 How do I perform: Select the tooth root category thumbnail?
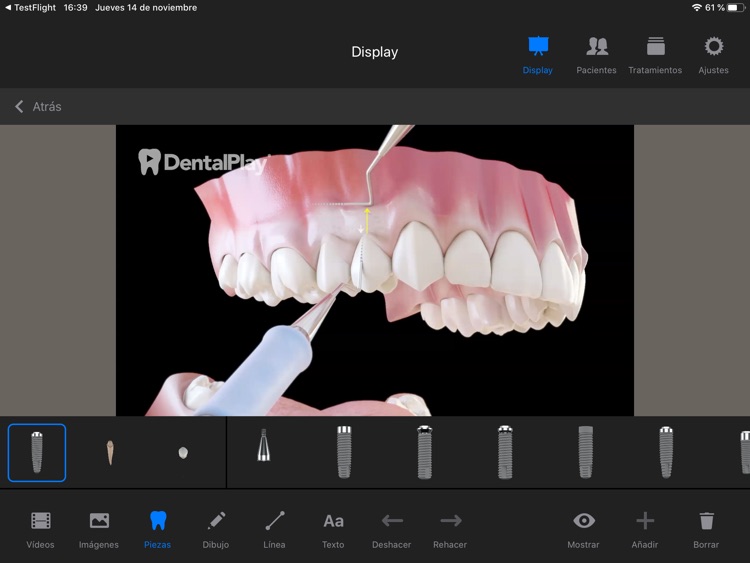tap(110, 453)
